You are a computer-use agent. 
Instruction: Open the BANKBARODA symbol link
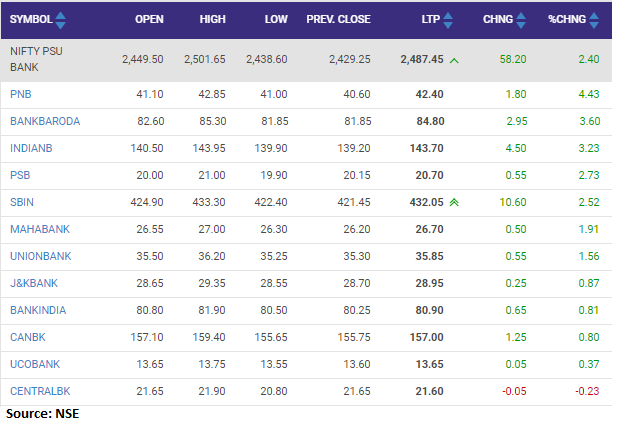pos(44,121)
